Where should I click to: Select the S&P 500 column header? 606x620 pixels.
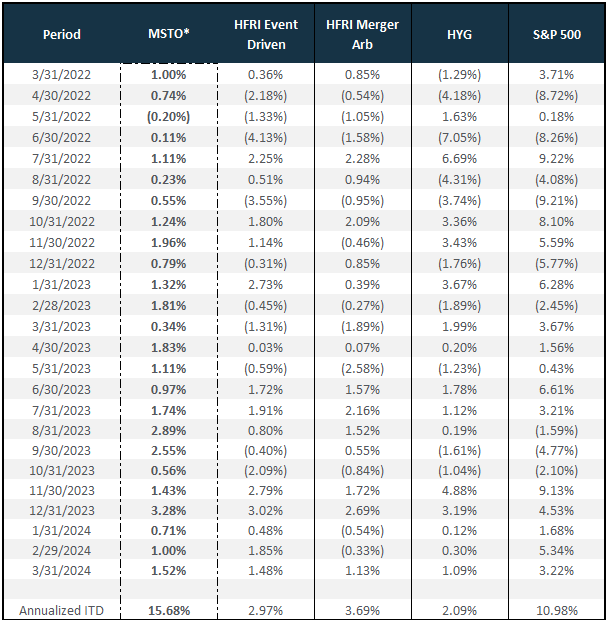(557, 34)
